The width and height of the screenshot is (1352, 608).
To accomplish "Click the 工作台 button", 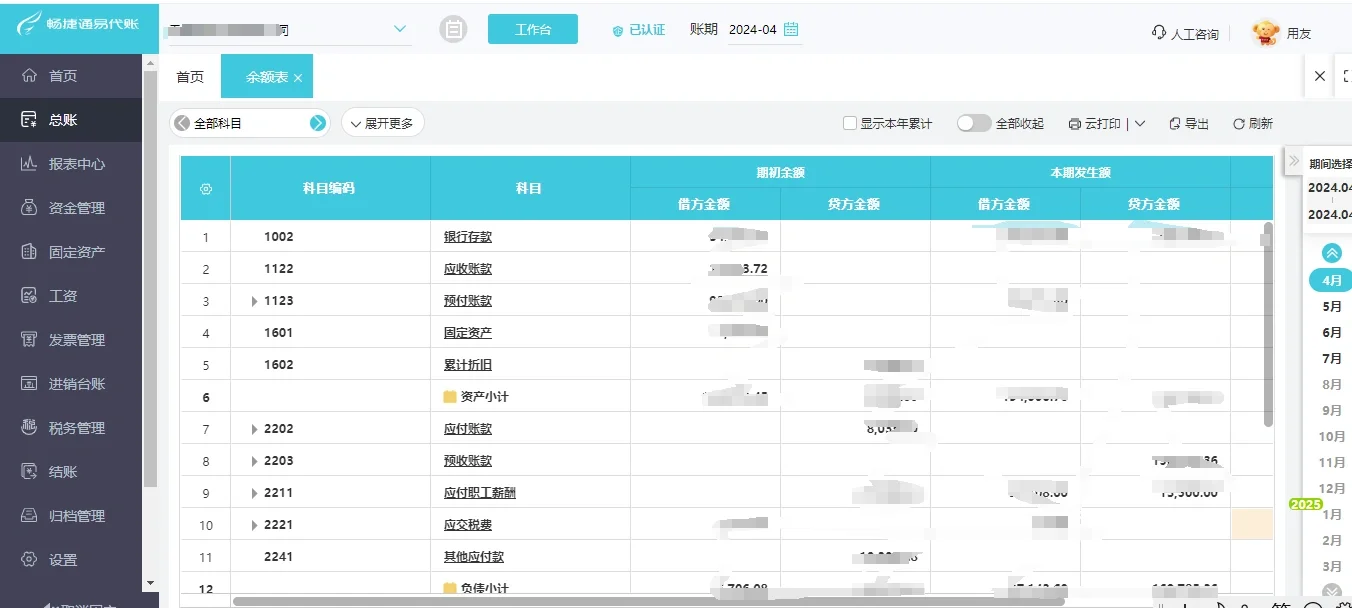I will point(532,29).
